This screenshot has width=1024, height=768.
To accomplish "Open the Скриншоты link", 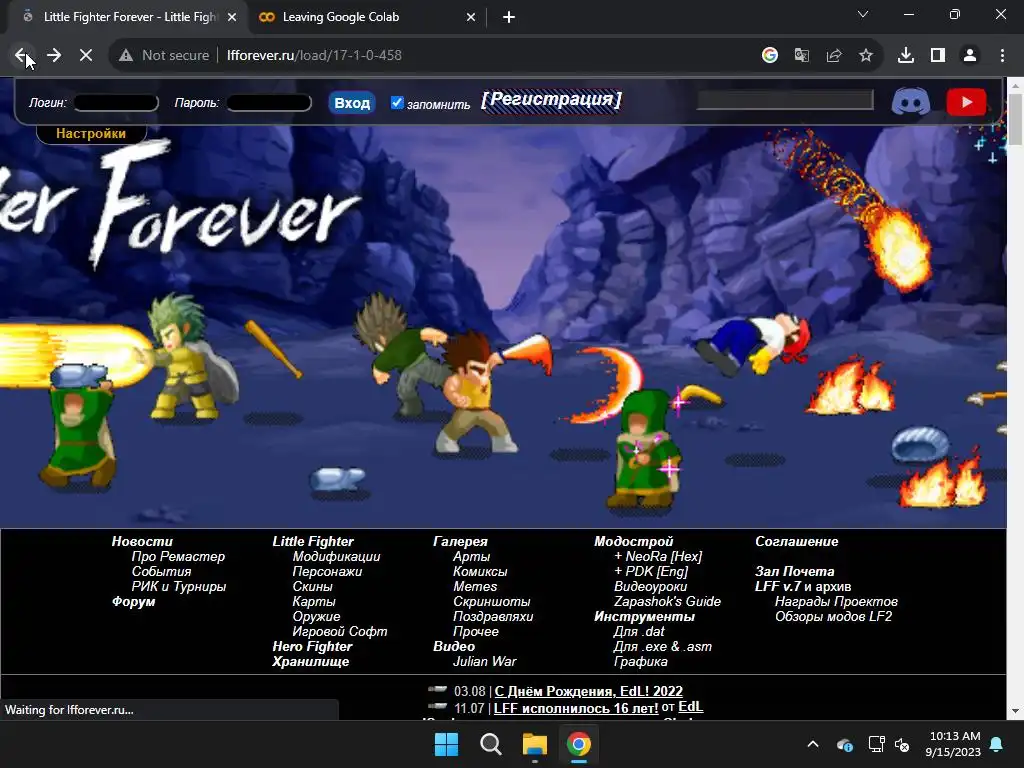I will [492, 601].
